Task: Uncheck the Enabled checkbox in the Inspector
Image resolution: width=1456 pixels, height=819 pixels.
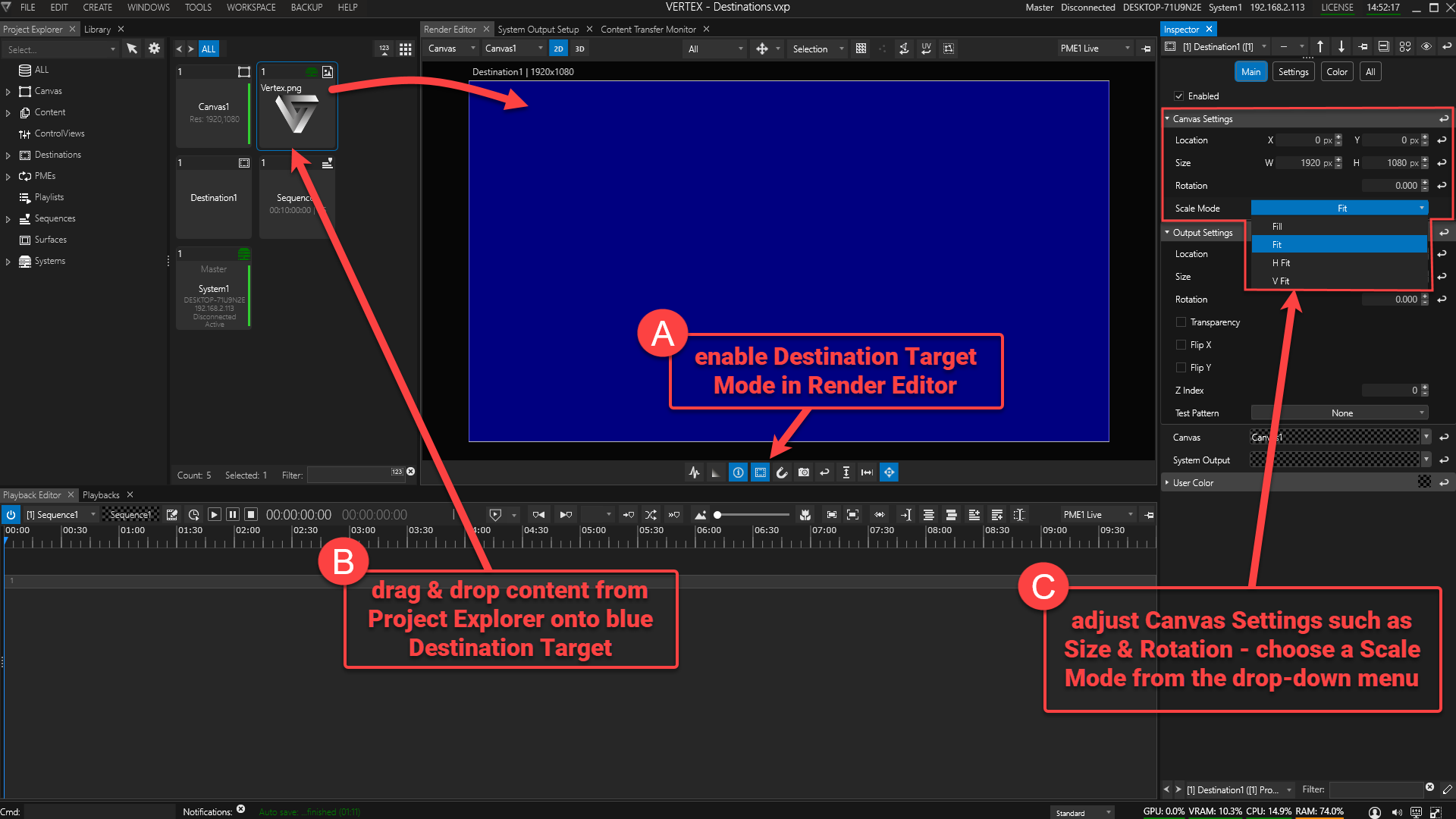Action: coord(1180,96)
